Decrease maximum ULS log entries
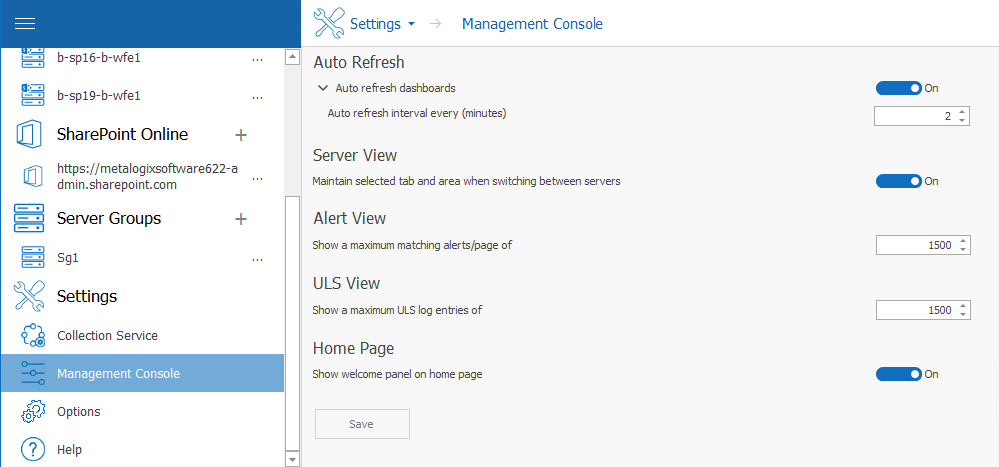Image resolution: width=999 pixels, height=467 pixels. [963, 314]
